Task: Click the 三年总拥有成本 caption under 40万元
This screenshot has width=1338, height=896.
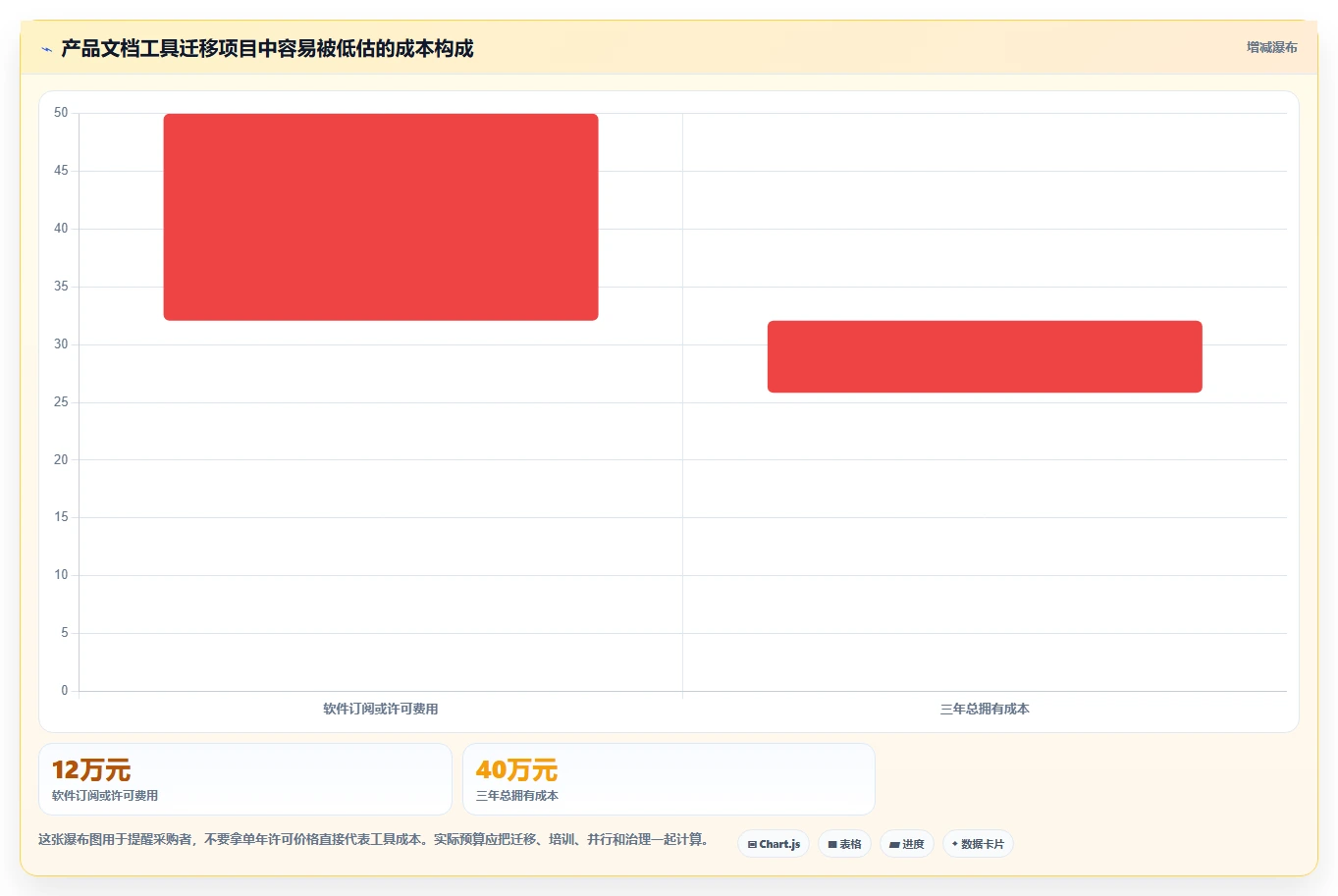Action: 517,796
